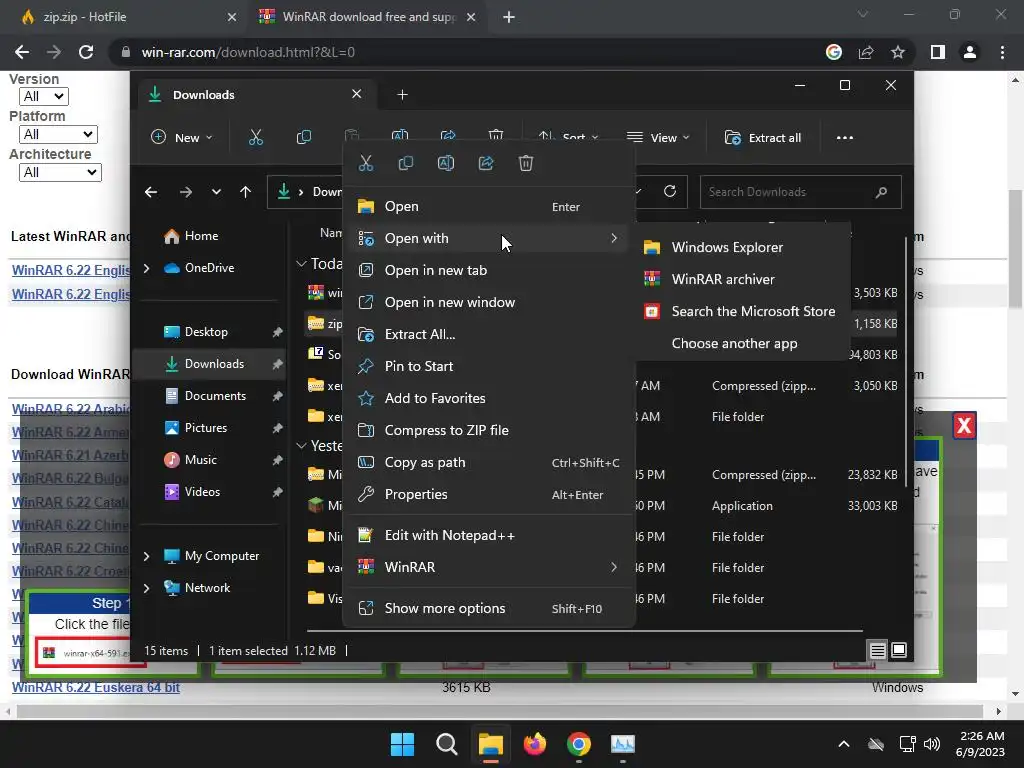1024x768 pixels.
Task: Select Compress to ZIP file
Action: click(x=489, y=430)
